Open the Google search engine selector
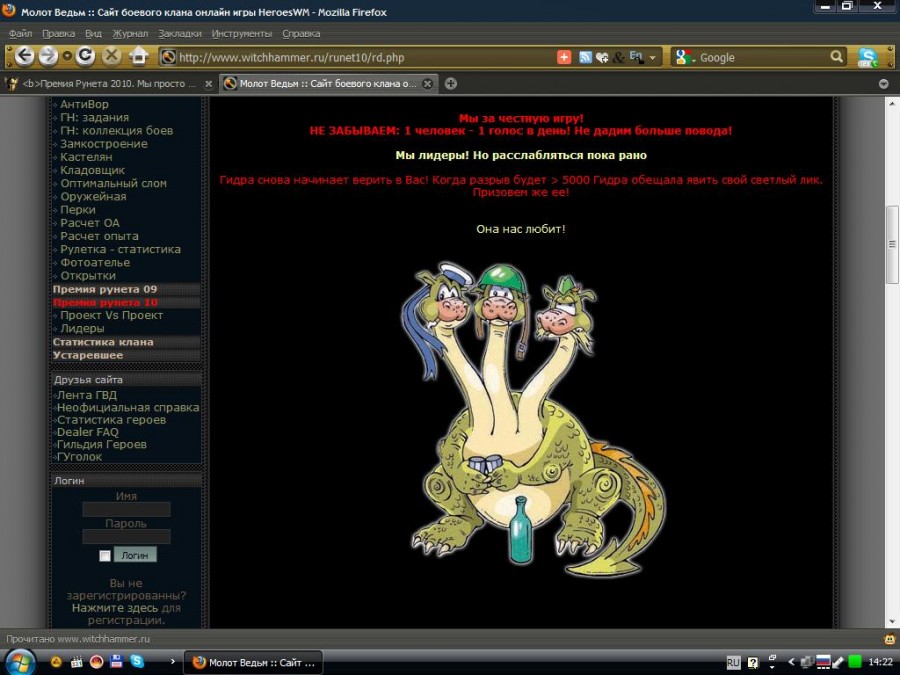 click(685, 57)
